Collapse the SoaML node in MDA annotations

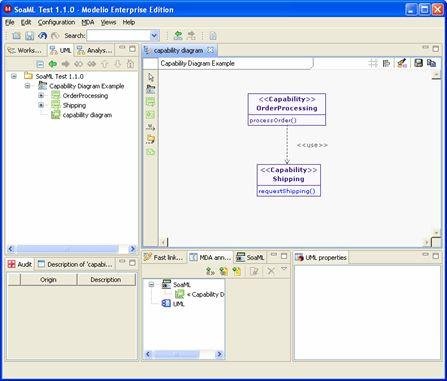[x=151, y=285]
